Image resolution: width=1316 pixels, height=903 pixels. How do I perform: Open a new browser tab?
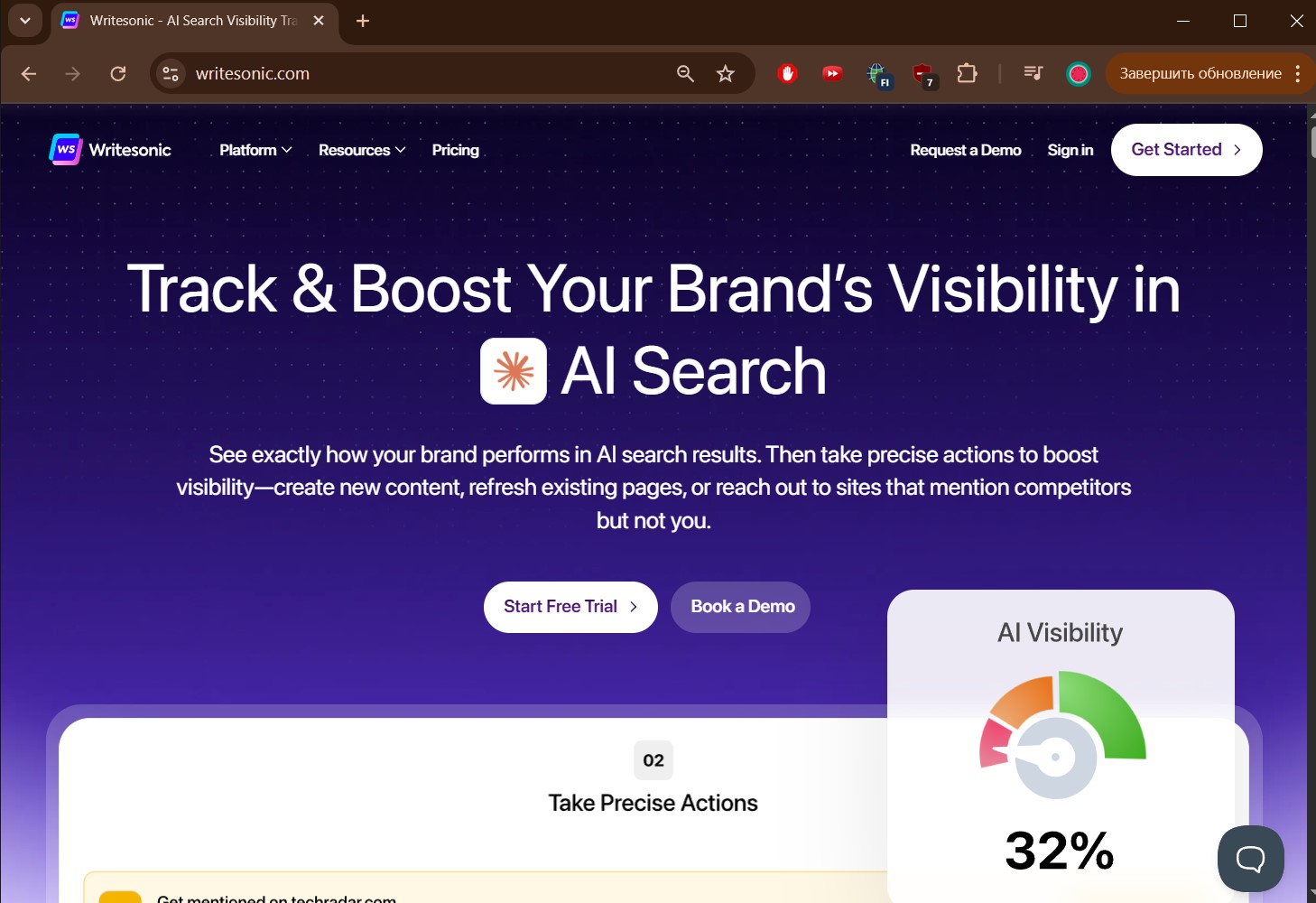363,21
